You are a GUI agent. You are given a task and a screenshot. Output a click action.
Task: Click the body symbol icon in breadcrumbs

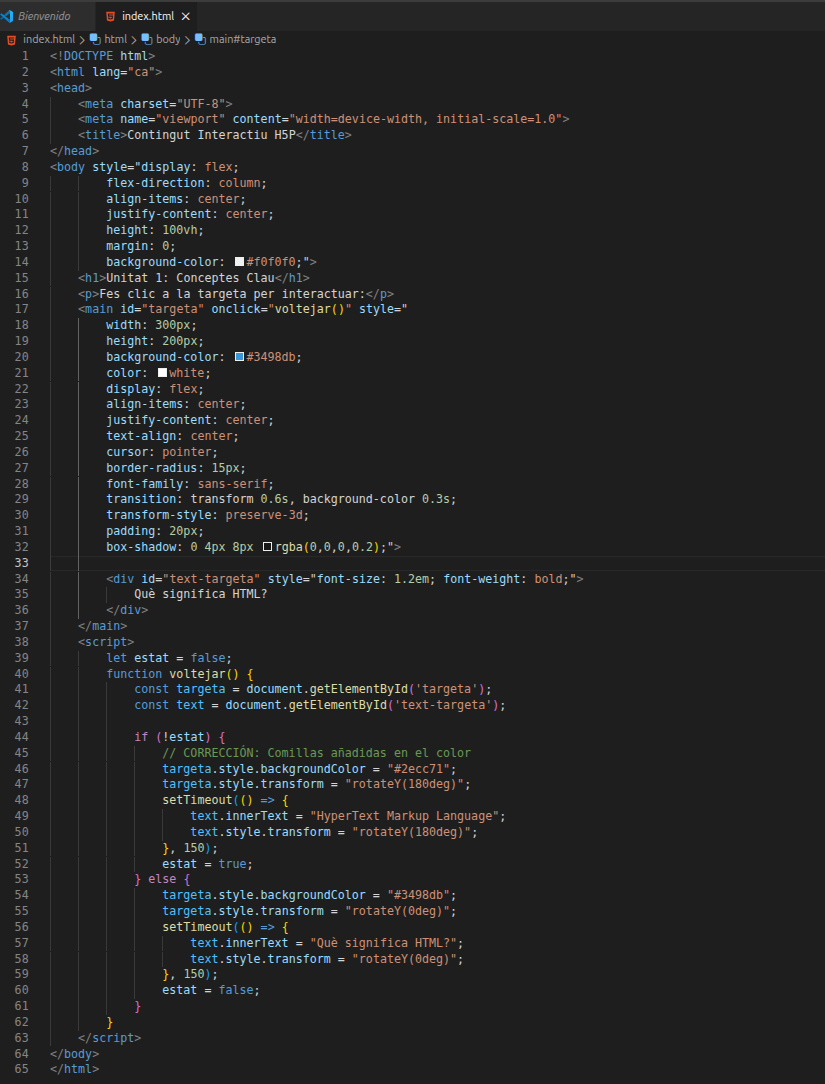click(x=147, y=39)
